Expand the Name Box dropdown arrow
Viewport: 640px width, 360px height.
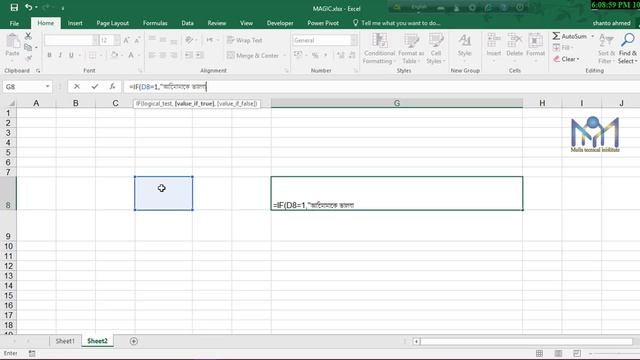click(x=47, y=87)
